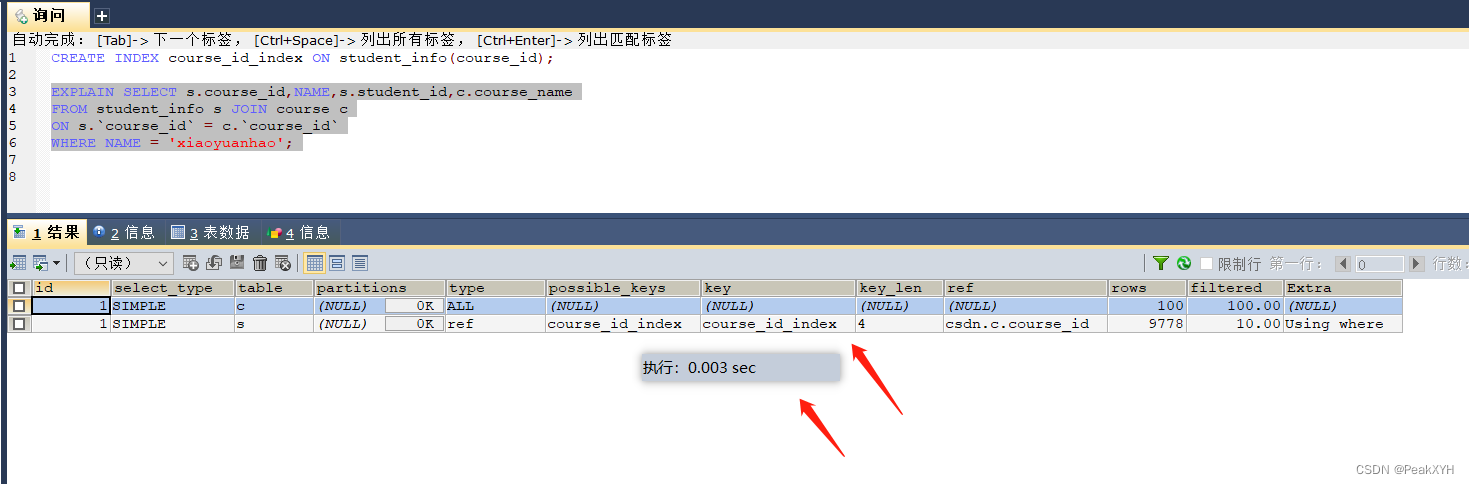Switch to text view mode
The width and height of the screenshot is (1469, 484).
[360, 263]
